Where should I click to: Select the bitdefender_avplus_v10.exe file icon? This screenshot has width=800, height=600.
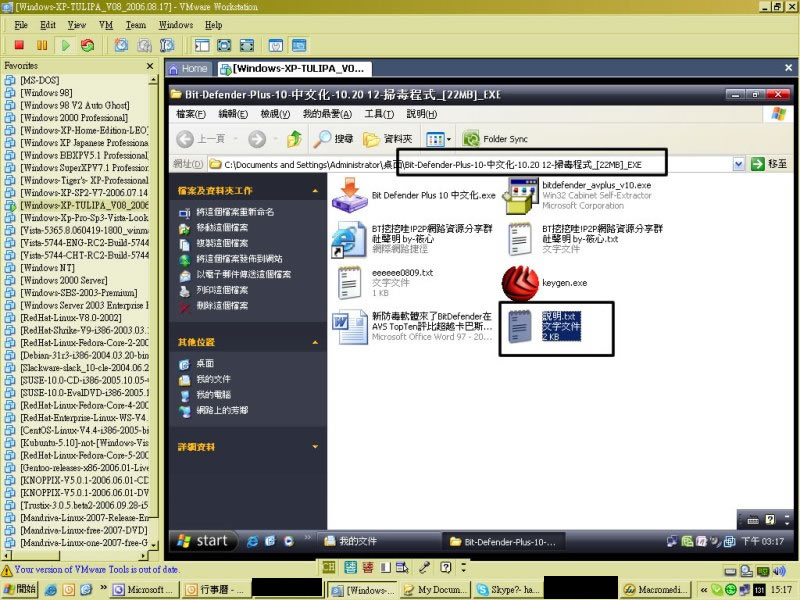tap(520, 195)
